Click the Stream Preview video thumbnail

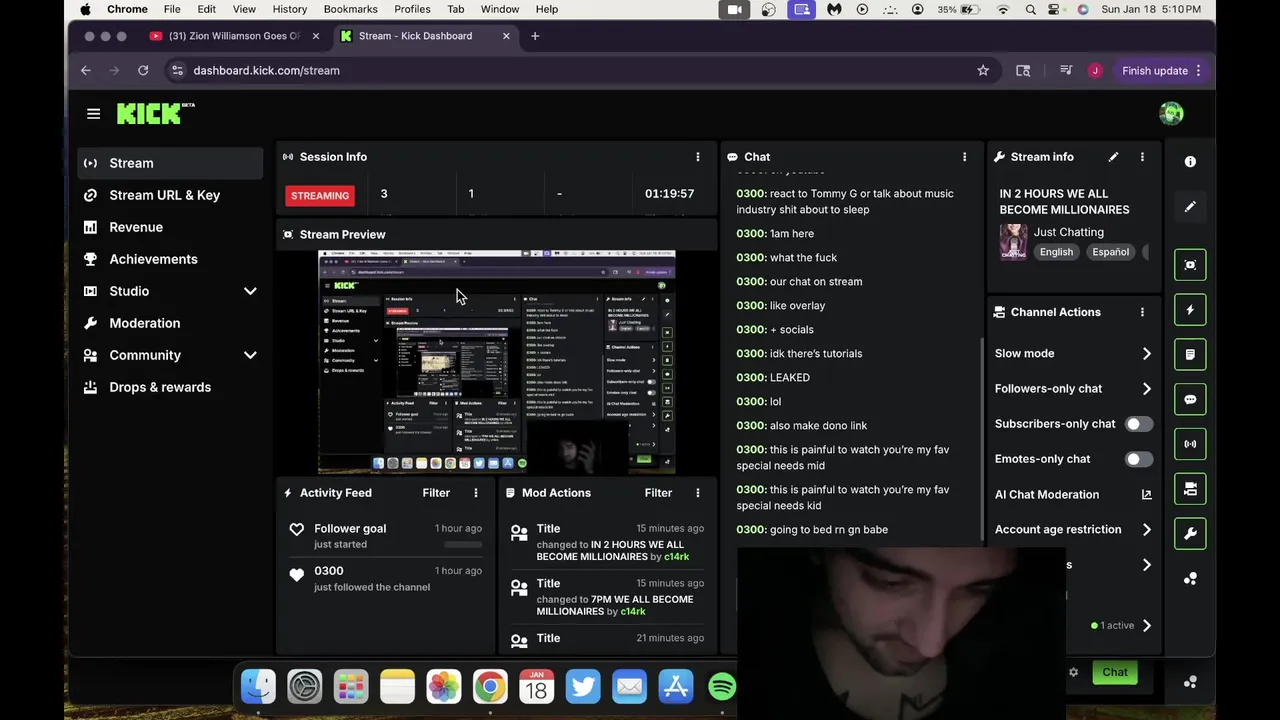(497, 362)
